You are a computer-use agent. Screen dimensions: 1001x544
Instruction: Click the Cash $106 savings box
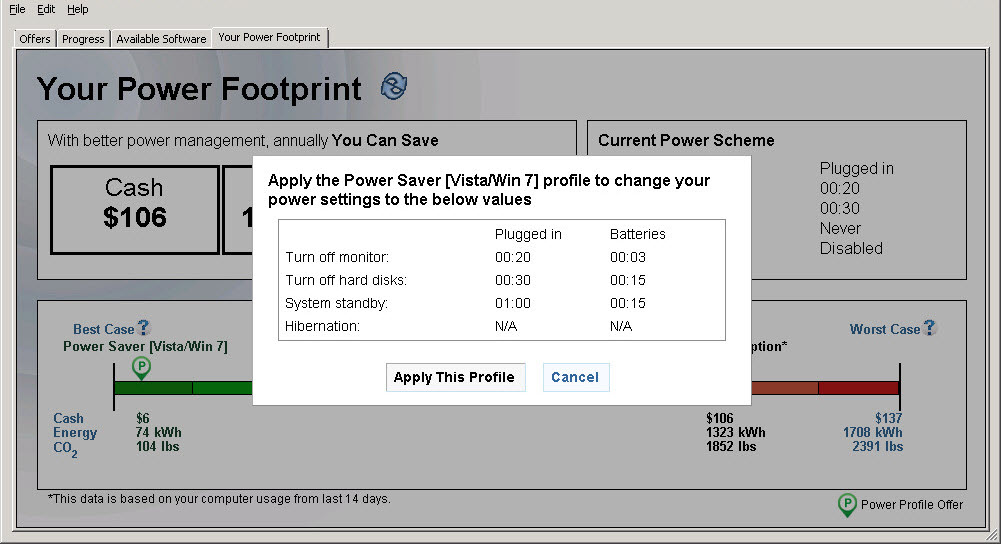tap(135, 209)
